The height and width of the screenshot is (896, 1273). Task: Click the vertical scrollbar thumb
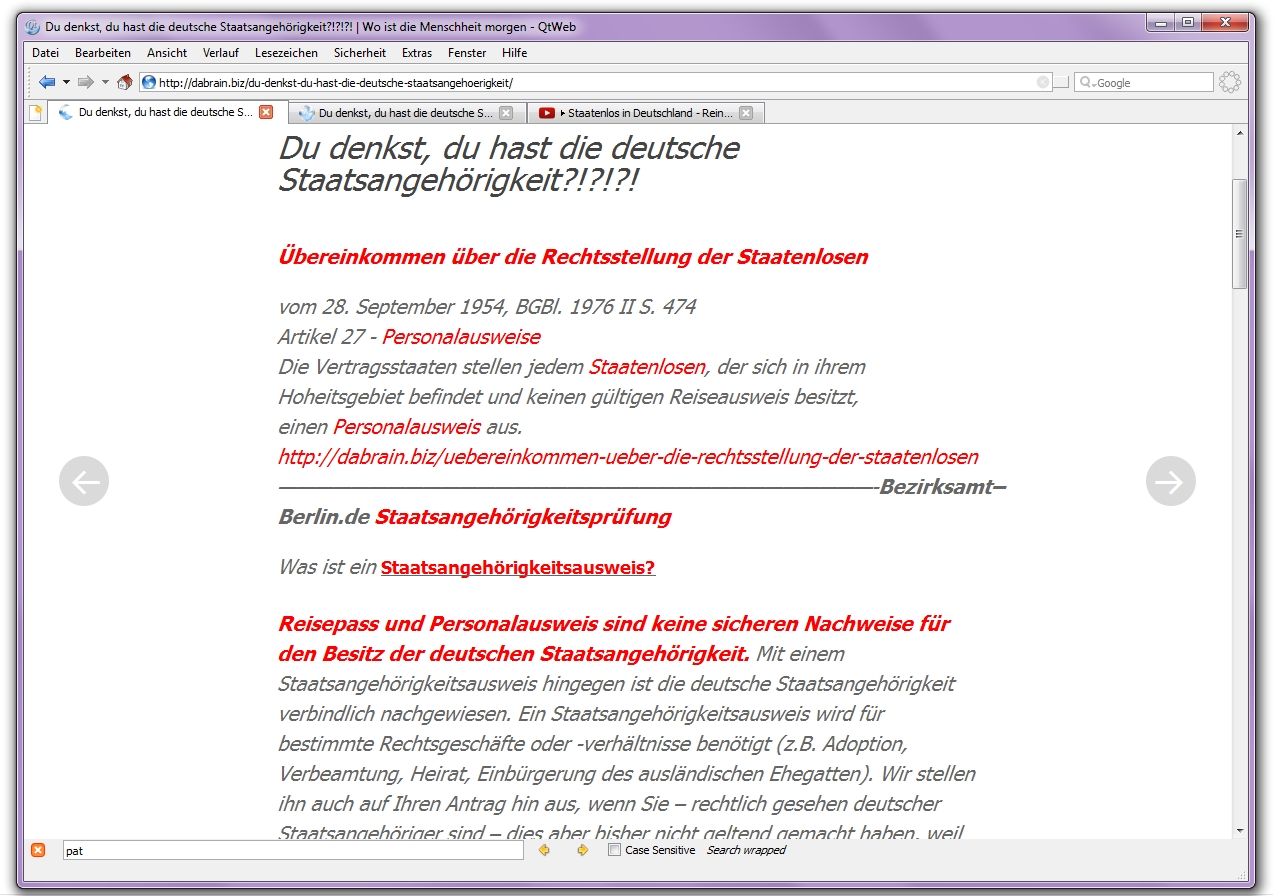pyautogui.click(x=1240, y=232)
